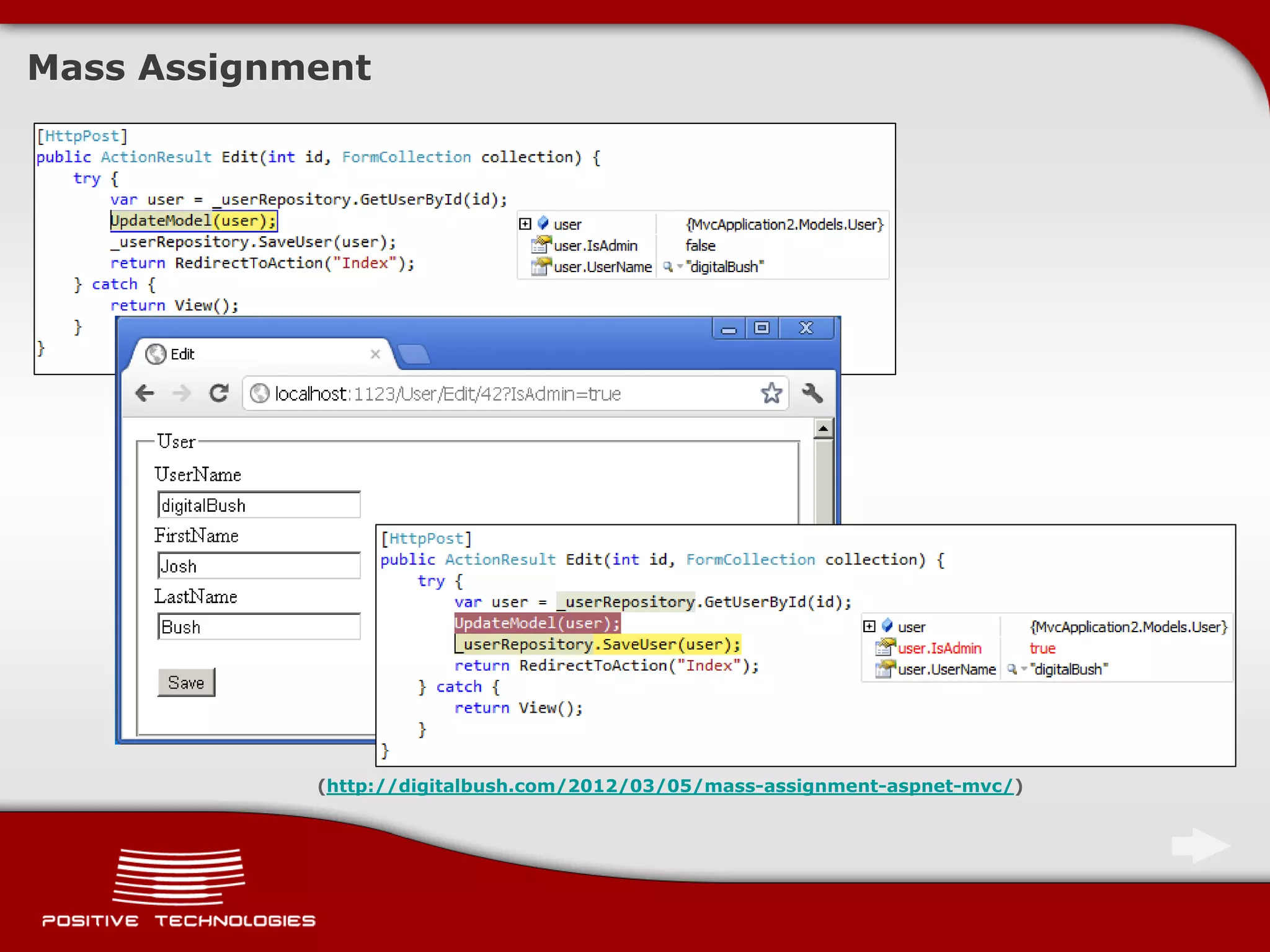The height and width of the screenshot is (952, 1270).
Task: Close the browser window
Action: (806, 328)
